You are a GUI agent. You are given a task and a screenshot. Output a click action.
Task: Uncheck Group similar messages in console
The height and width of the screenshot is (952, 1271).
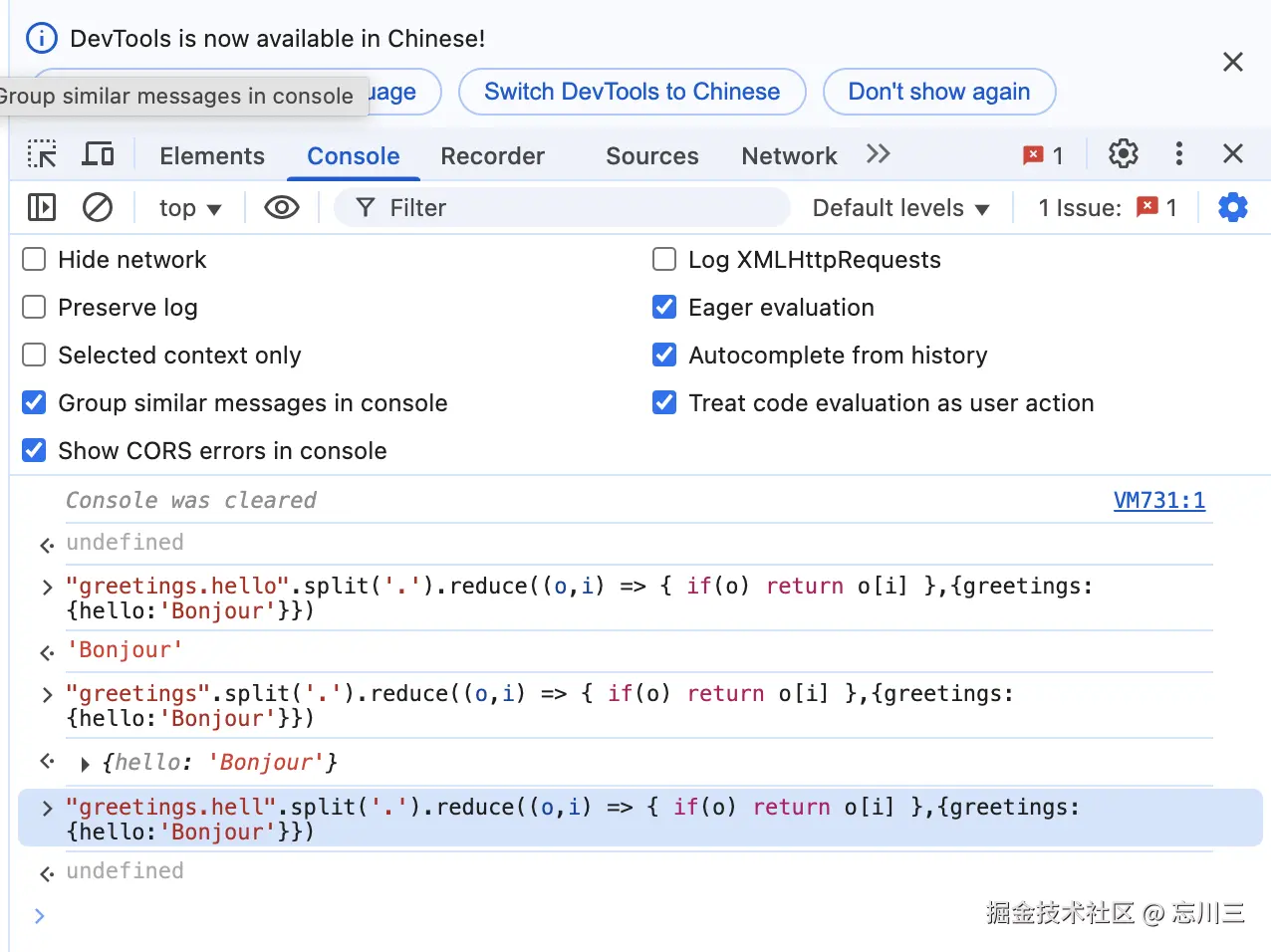coord(34,403)
